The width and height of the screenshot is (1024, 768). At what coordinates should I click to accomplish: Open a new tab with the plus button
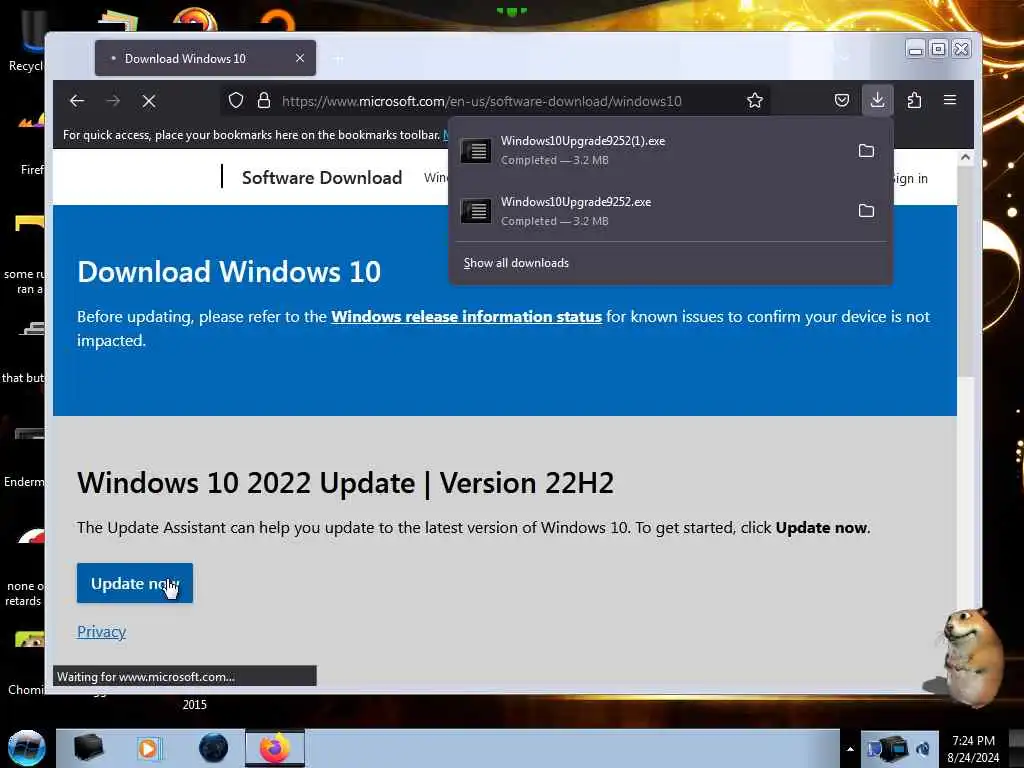(x=338, y=59)
